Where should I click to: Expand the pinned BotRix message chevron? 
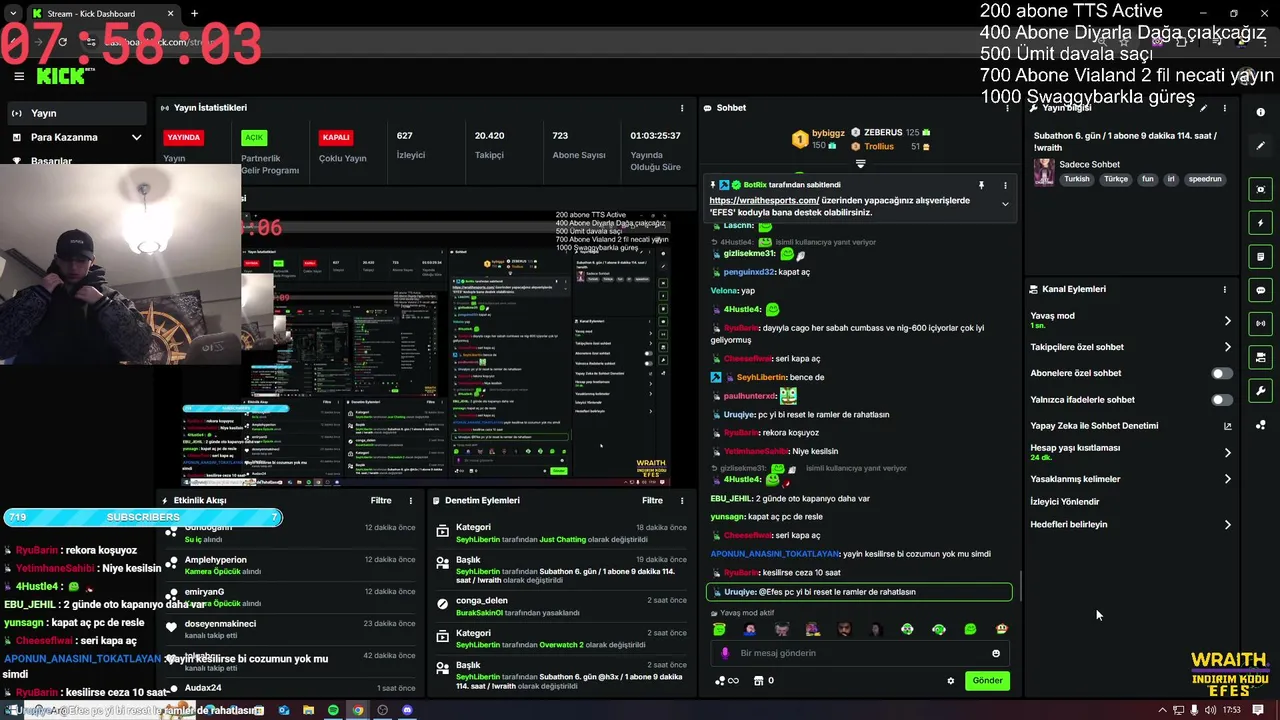click(x=1005, y=204)
